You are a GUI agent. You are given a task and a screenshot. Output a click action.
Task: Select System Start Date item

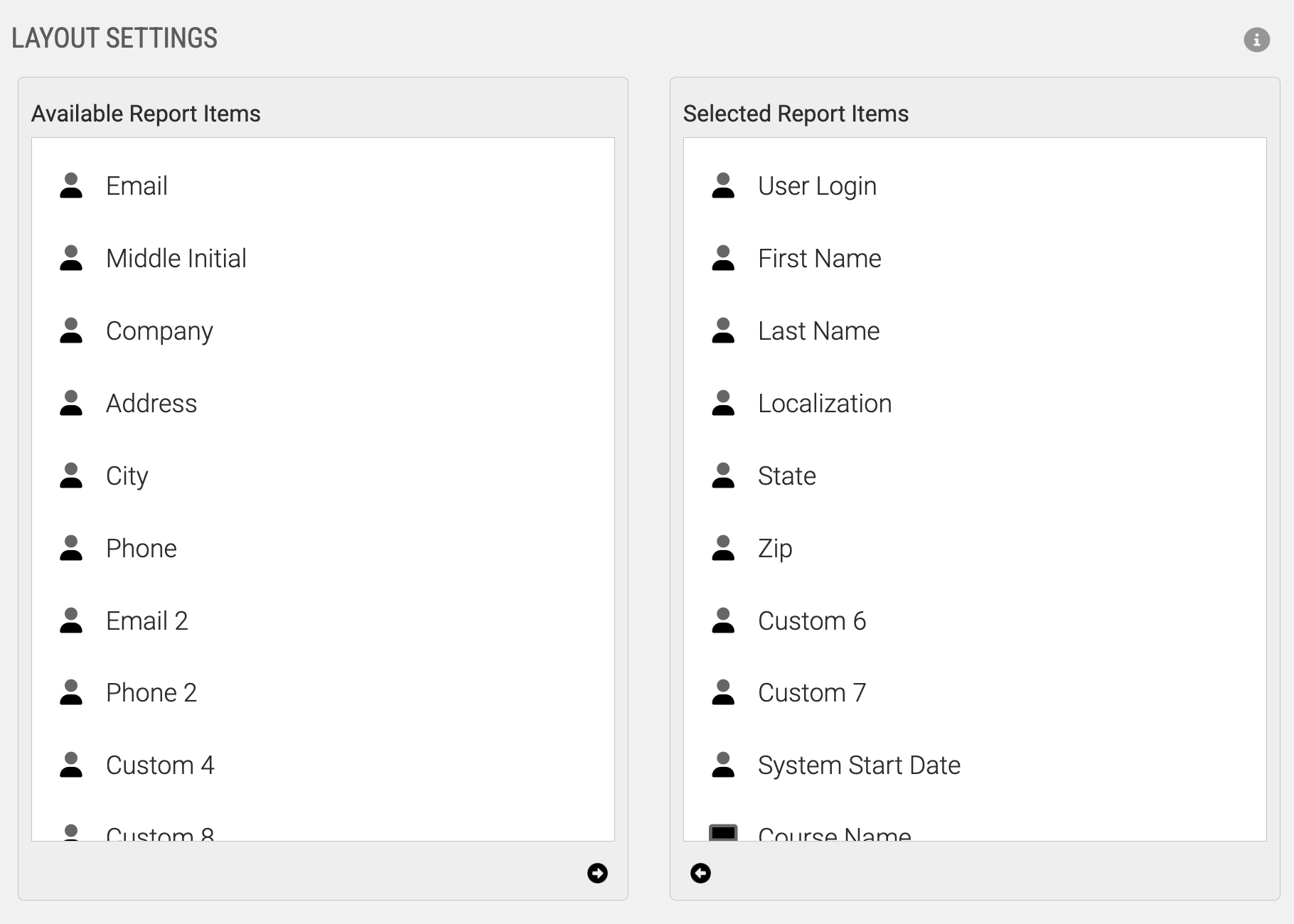point(859,765)
